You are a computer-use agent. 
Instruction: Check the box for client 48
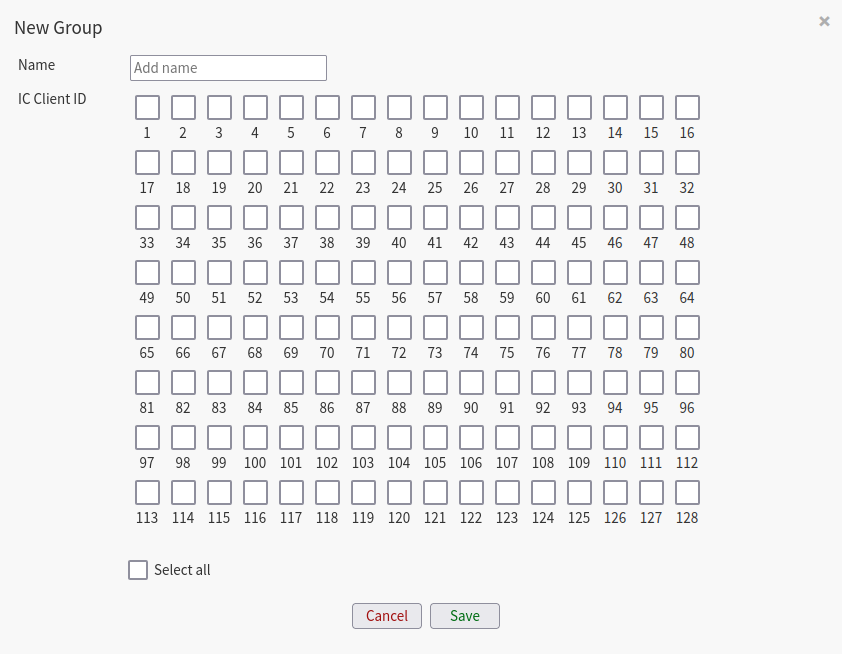click(x=687, y=218)
